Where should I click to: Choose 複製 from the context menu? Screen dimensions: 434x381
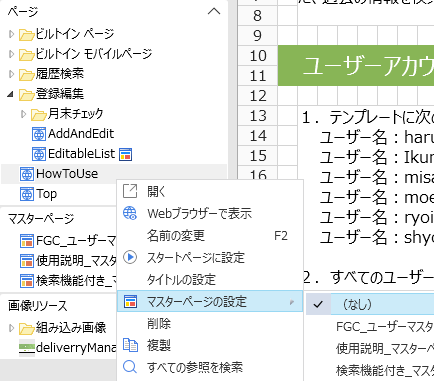point(210,345)
